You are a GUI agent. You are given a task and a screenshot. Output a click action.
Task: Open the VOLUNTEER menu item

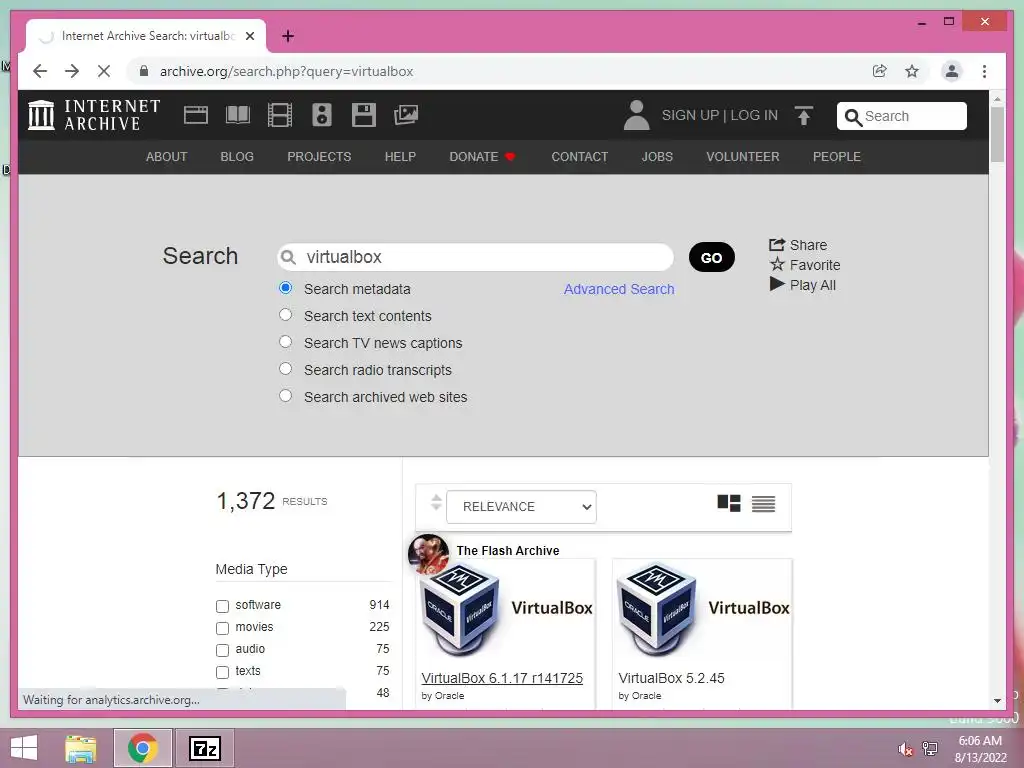click(x=743, y=157)
